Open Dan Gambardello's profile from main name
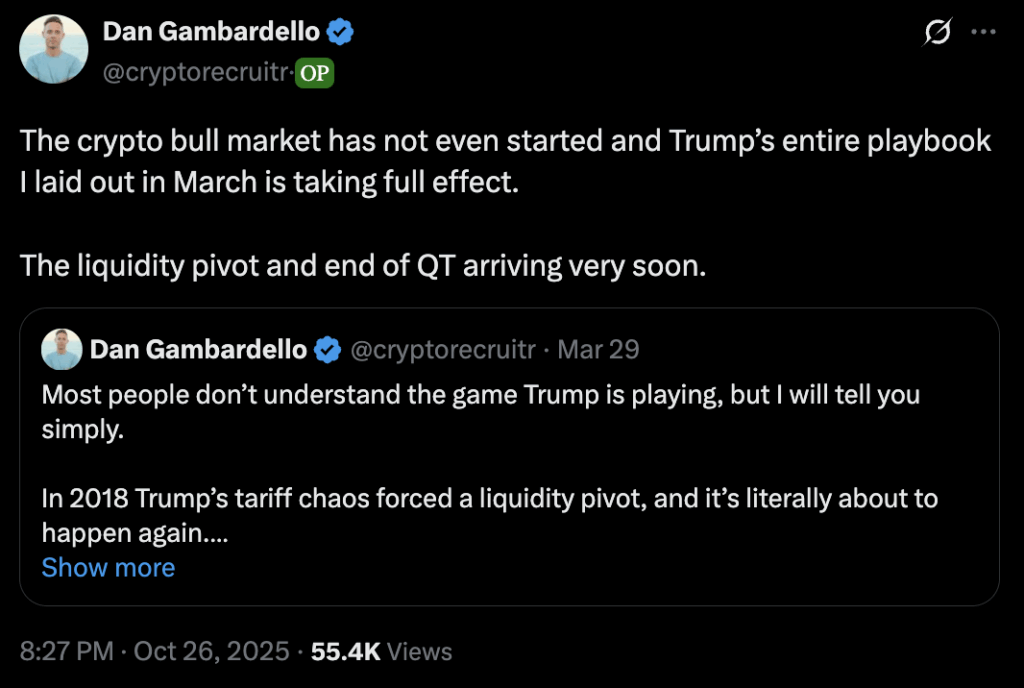The width and height of the screenshot is (1024, 688). pyautogui.click(x=211, y=33)
